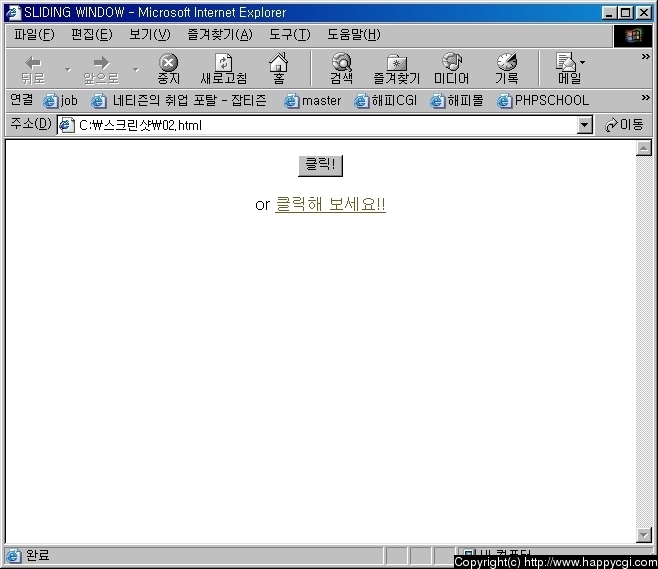Open the 보기(V) menu

click(149, 34)
